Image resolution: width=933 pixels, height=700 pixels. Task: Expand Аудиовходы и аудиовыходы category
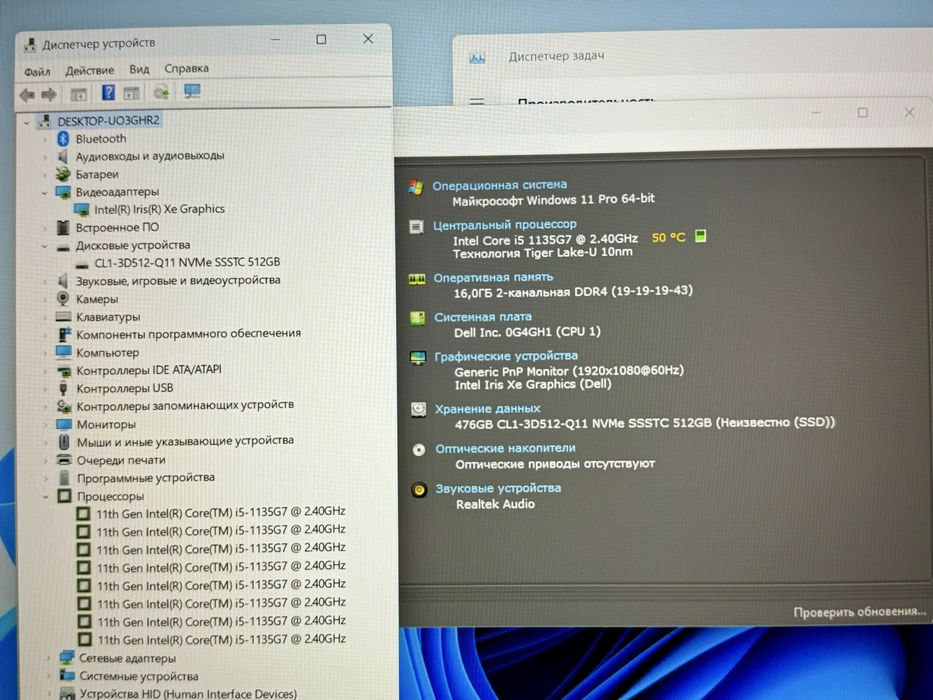[45, 158]
